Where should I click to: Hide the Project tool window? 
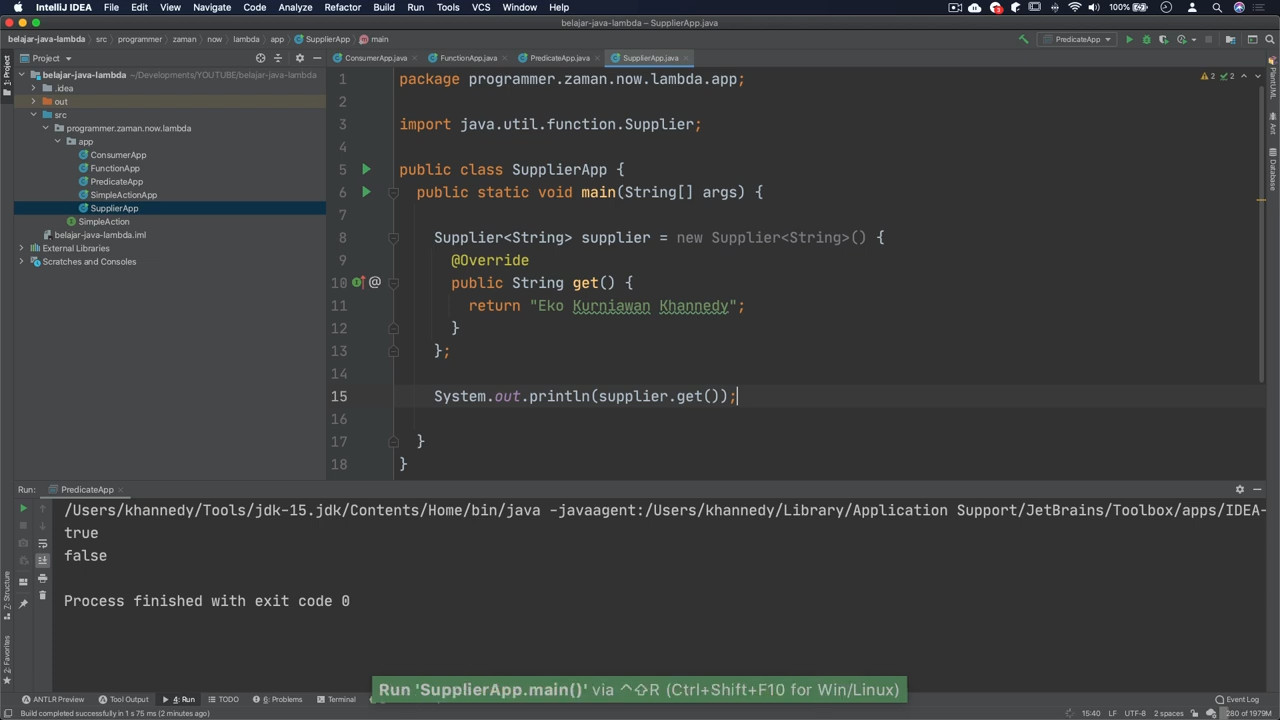click(x=317, y=58)
